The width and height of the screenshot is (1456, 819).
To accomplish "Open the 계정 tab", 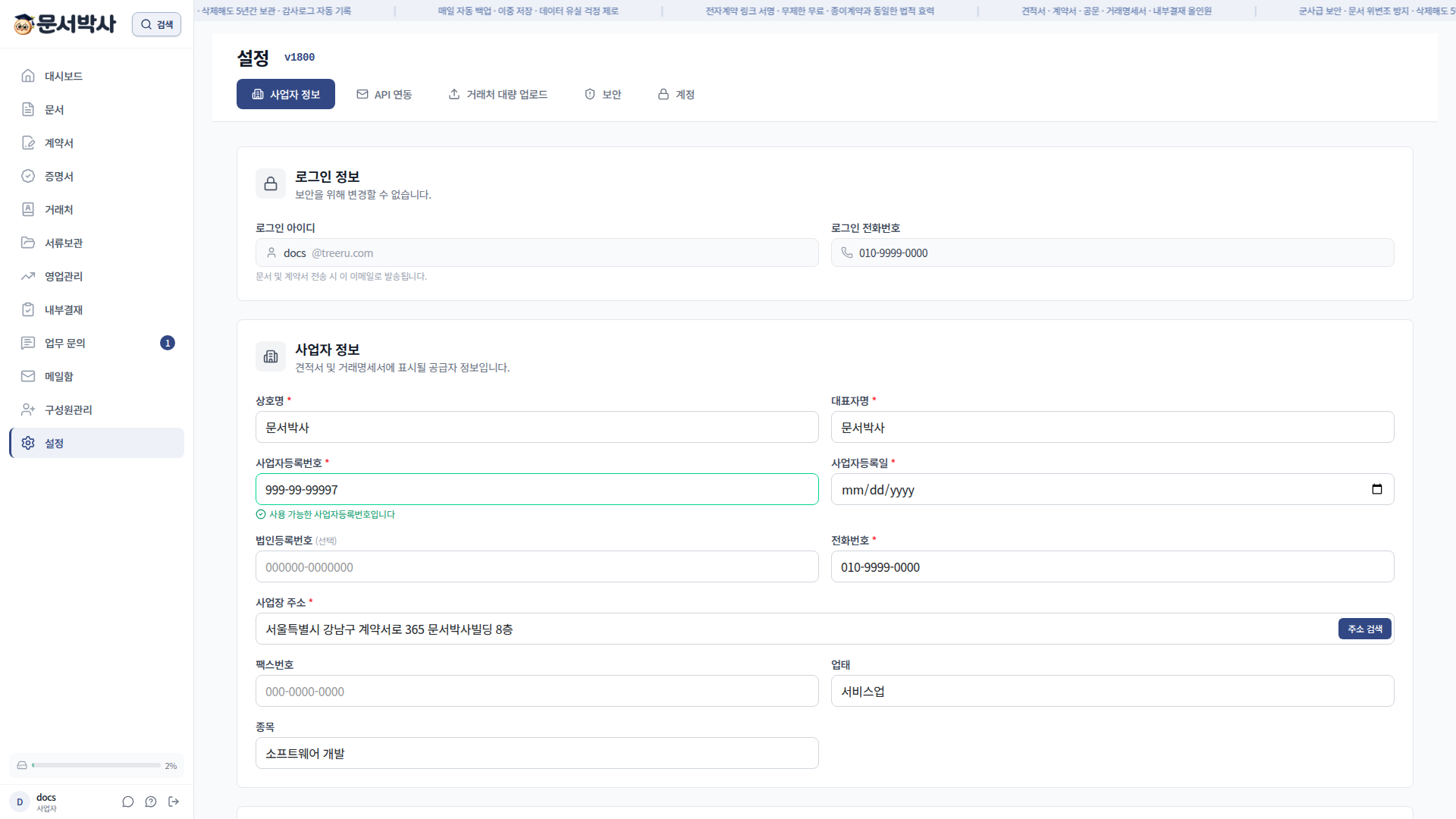I will (x=676, y=94).
